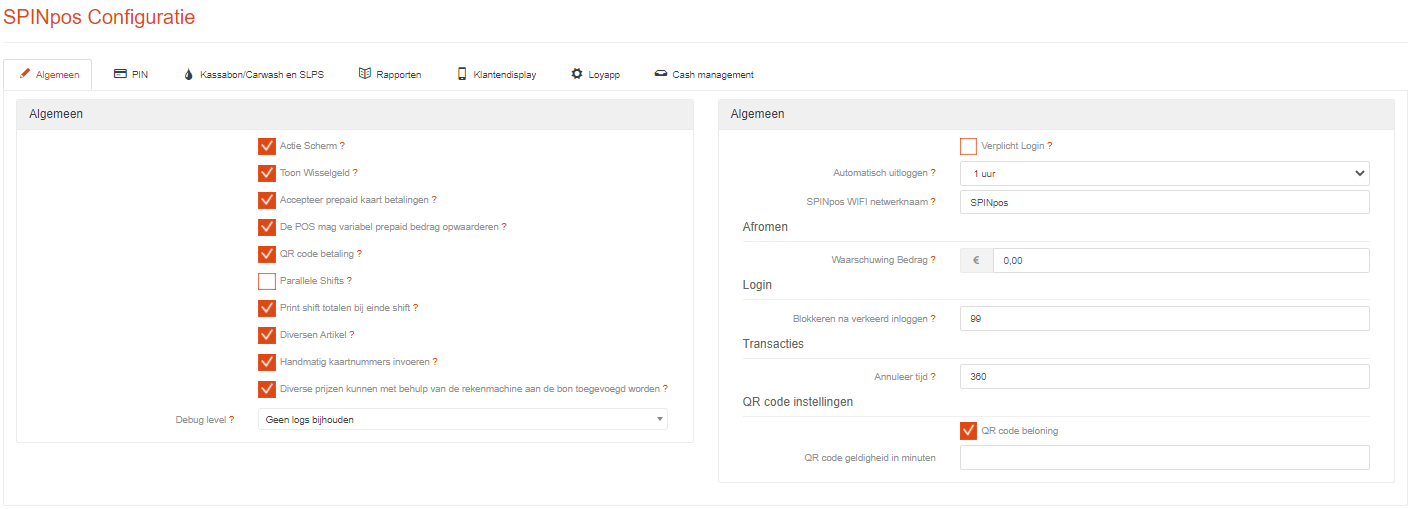This screenshot has height=509, width=1412.
Task: Click the cash icon for Cash management
Action: click(661, 74)
